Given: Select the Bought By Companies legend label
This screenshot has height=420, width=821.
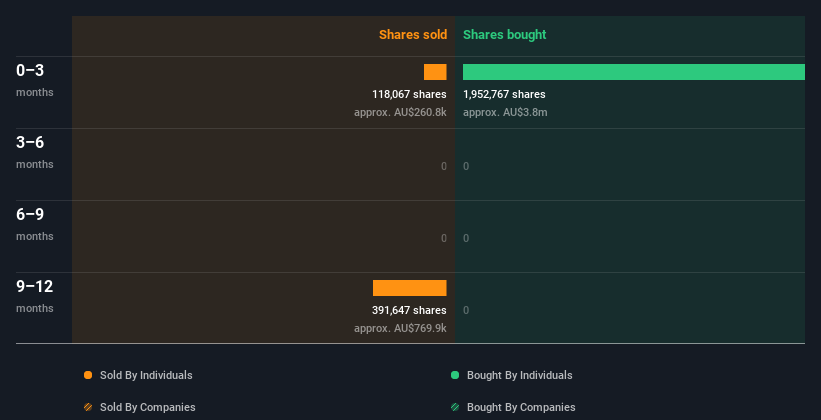Looking at the screenshot, I should tap(521, 407).
